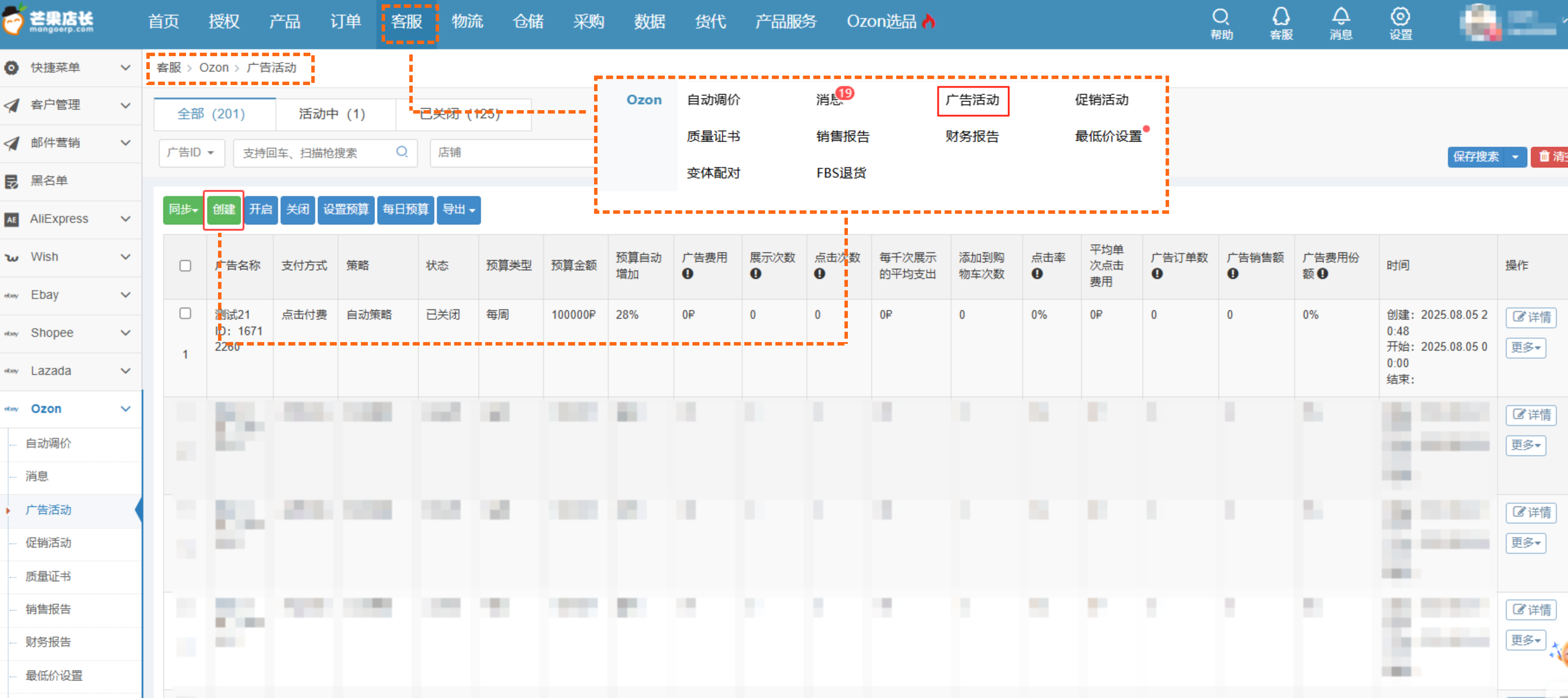
Task: Click the info icon under 展示次数
Action: click(x=756, y=274)
